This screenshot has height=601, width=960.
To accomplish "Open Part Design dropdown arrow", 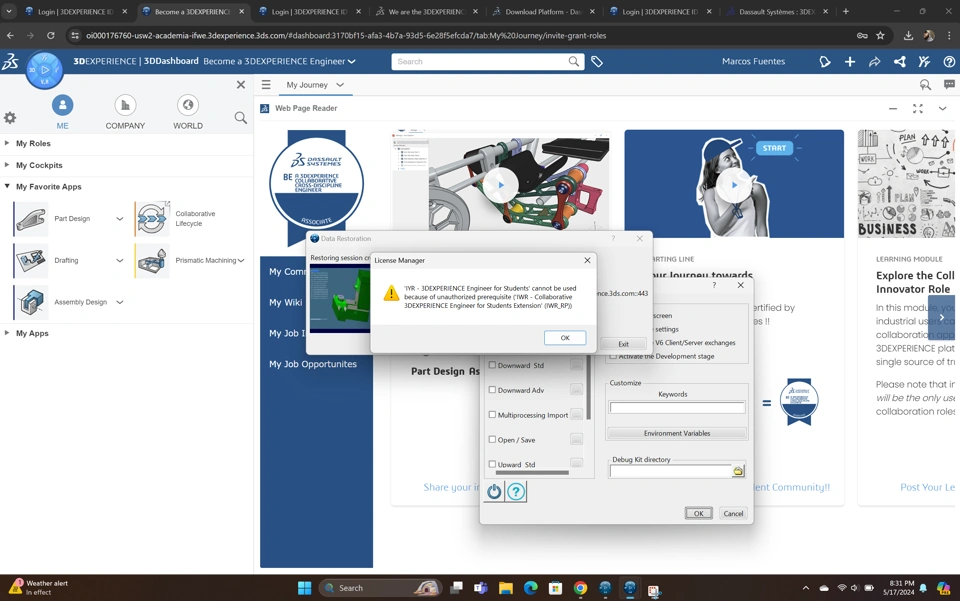I will pyautogui.click(x=119, y=218).
